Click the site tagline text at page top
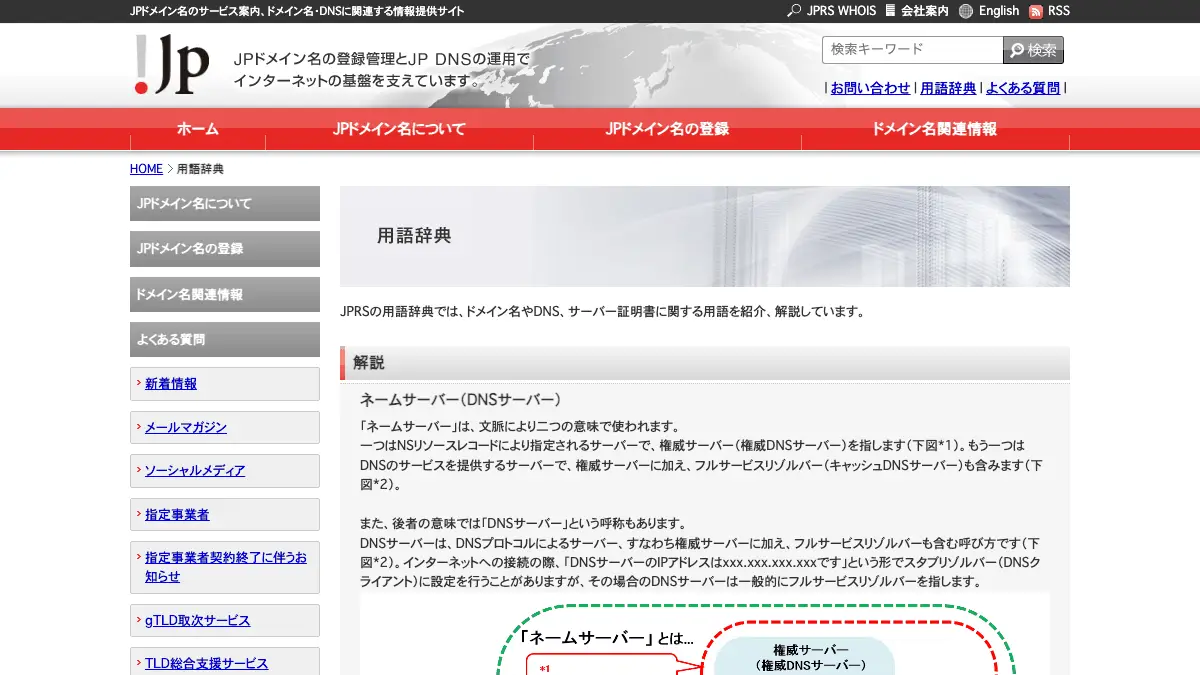1200x675 pixels. (298, 11)
